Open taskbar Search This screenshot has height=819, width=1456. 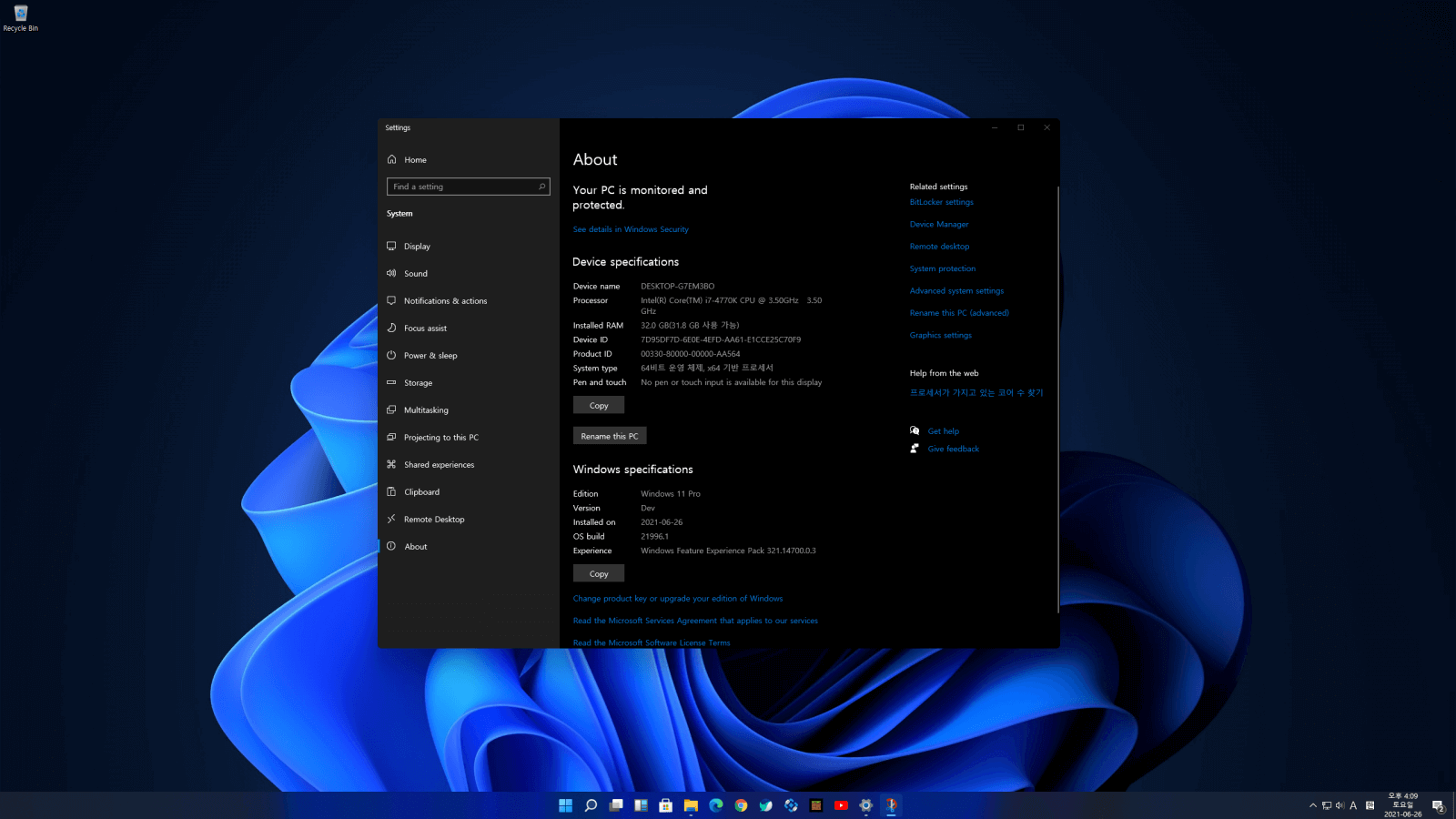click(591, 805)
